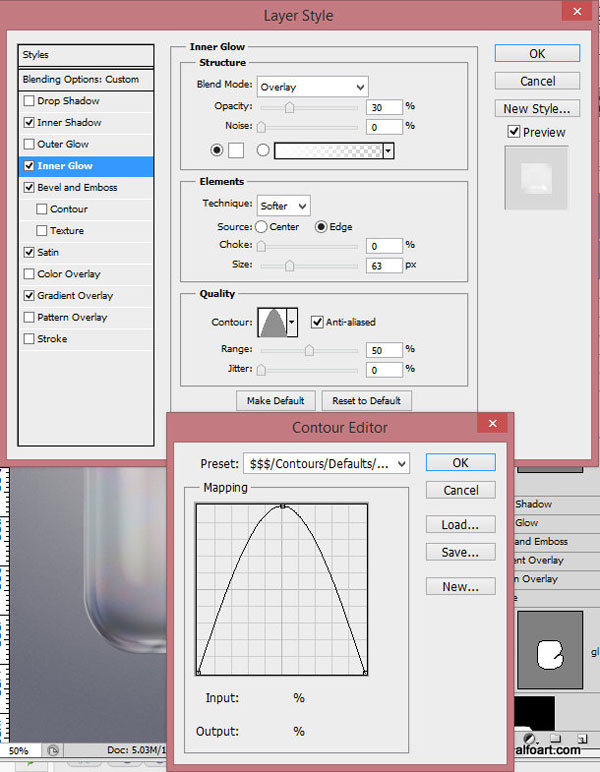The width and height of the screenshot is (600, 772).
Task: Open the Technique Softer dropdown
Action: [284, 206]
